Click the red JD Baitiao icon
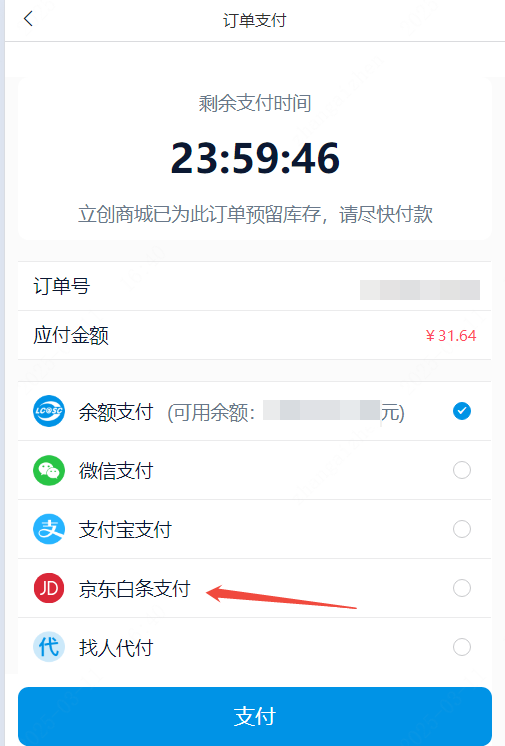The width and height of the screenshot is (505, 746). [49, 588]
